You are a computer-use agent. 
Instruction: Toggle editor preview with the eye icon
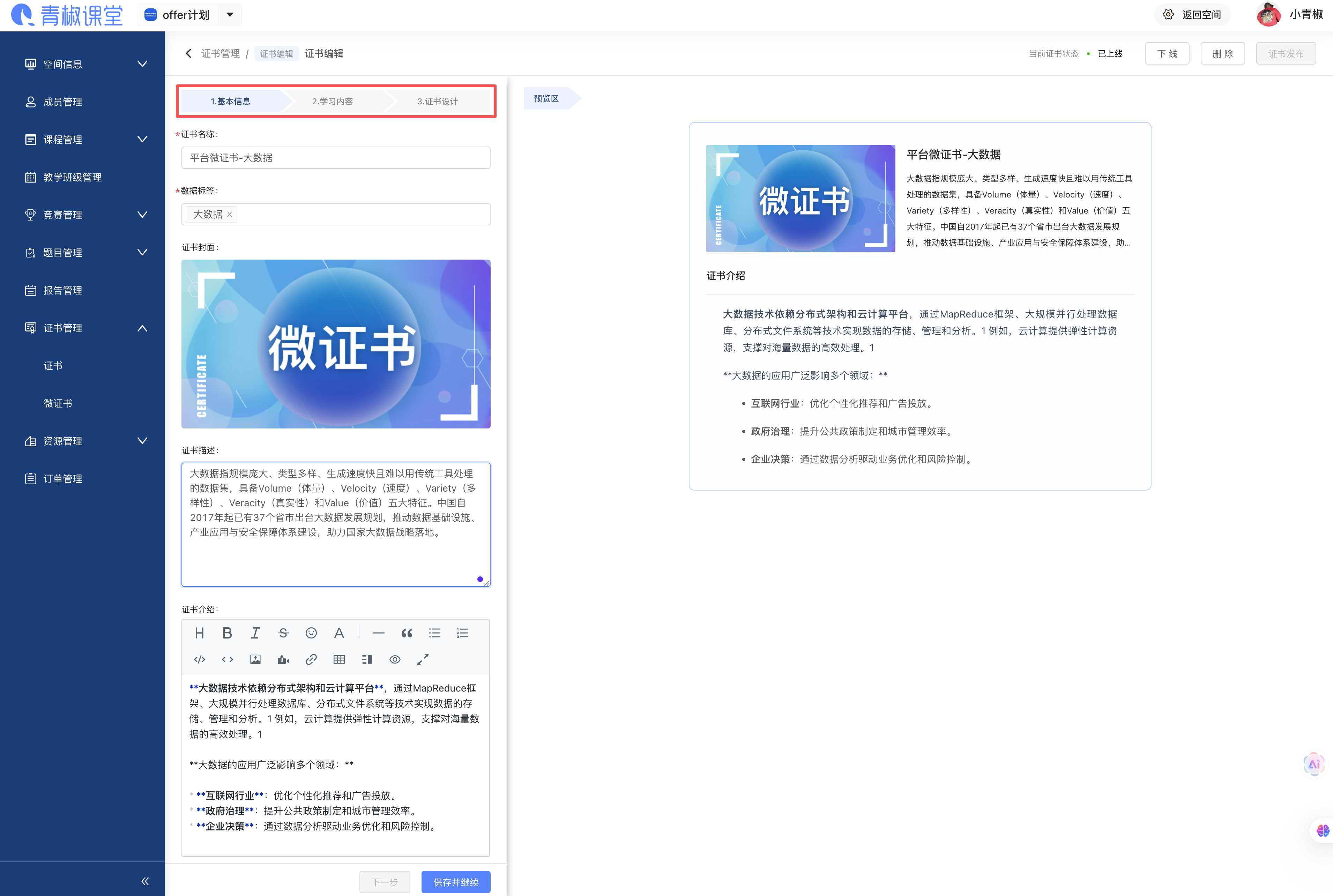[394, 659]
